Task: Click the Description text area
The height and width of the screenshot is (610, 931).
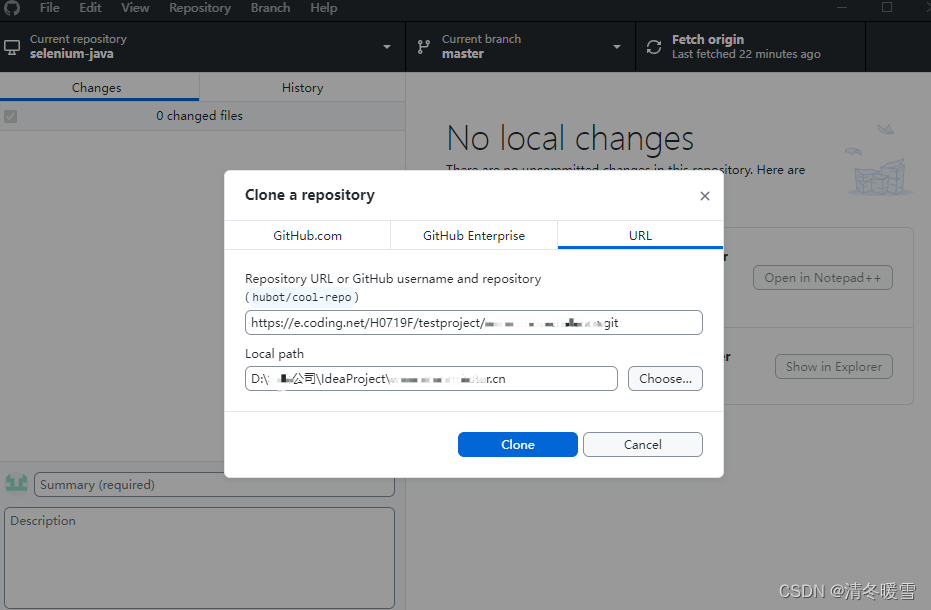Action: coord(200,558)
